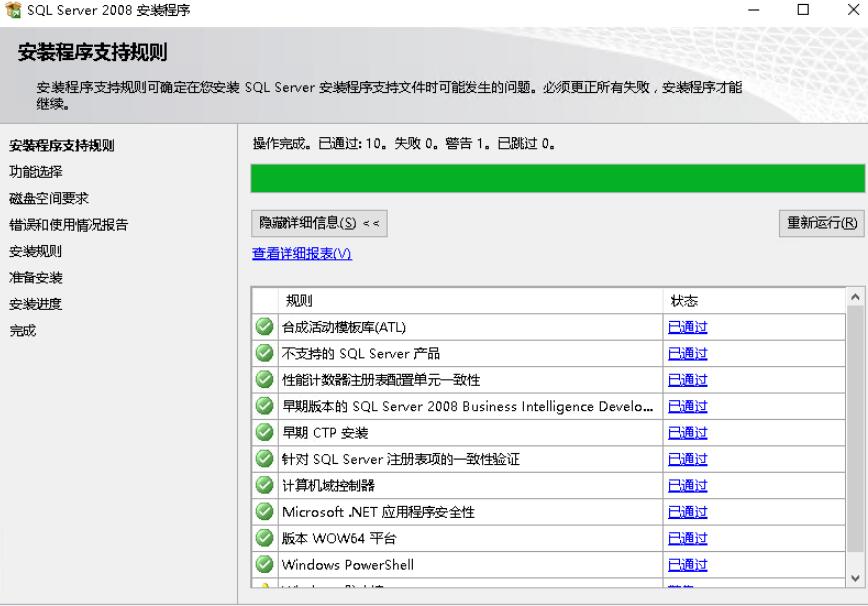Click the 状态 column header

point(755,301)
